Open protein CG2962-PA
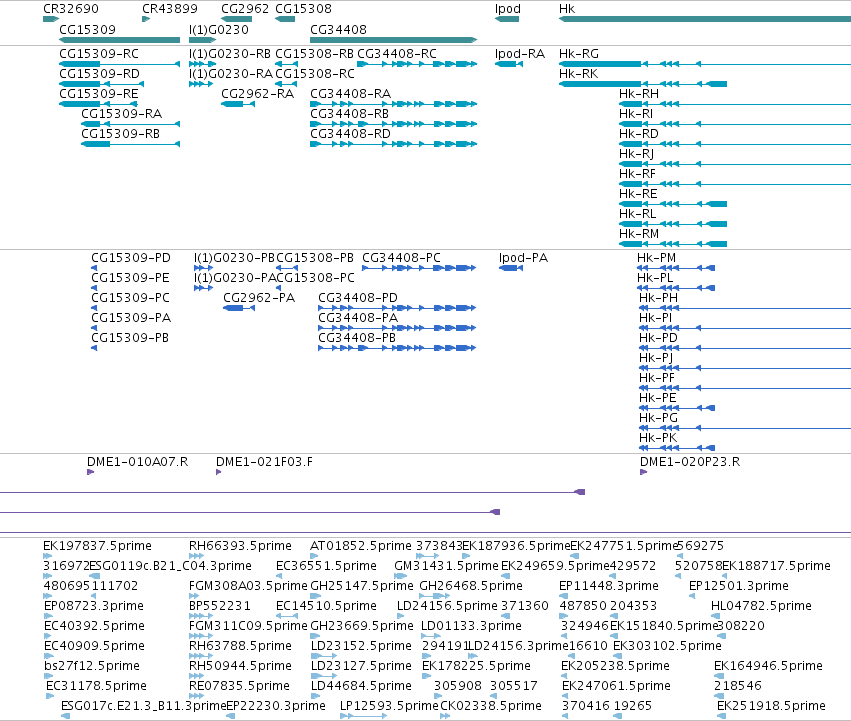Image resolution: width=851 pixels, height=721 pixels. tap(259, 298)
